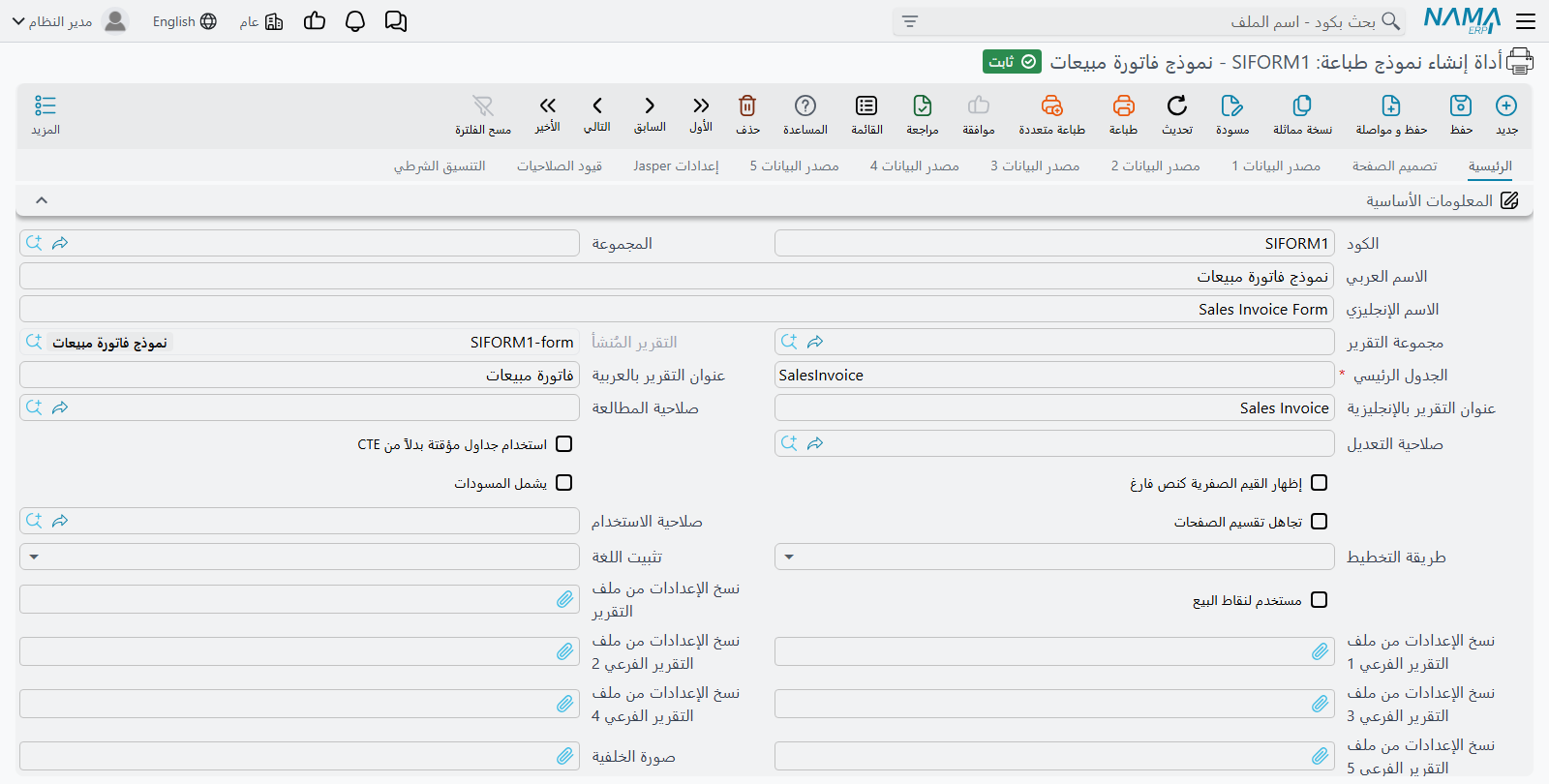Click the search filter options icon
Screen dimensions: 1549x784
910,21
